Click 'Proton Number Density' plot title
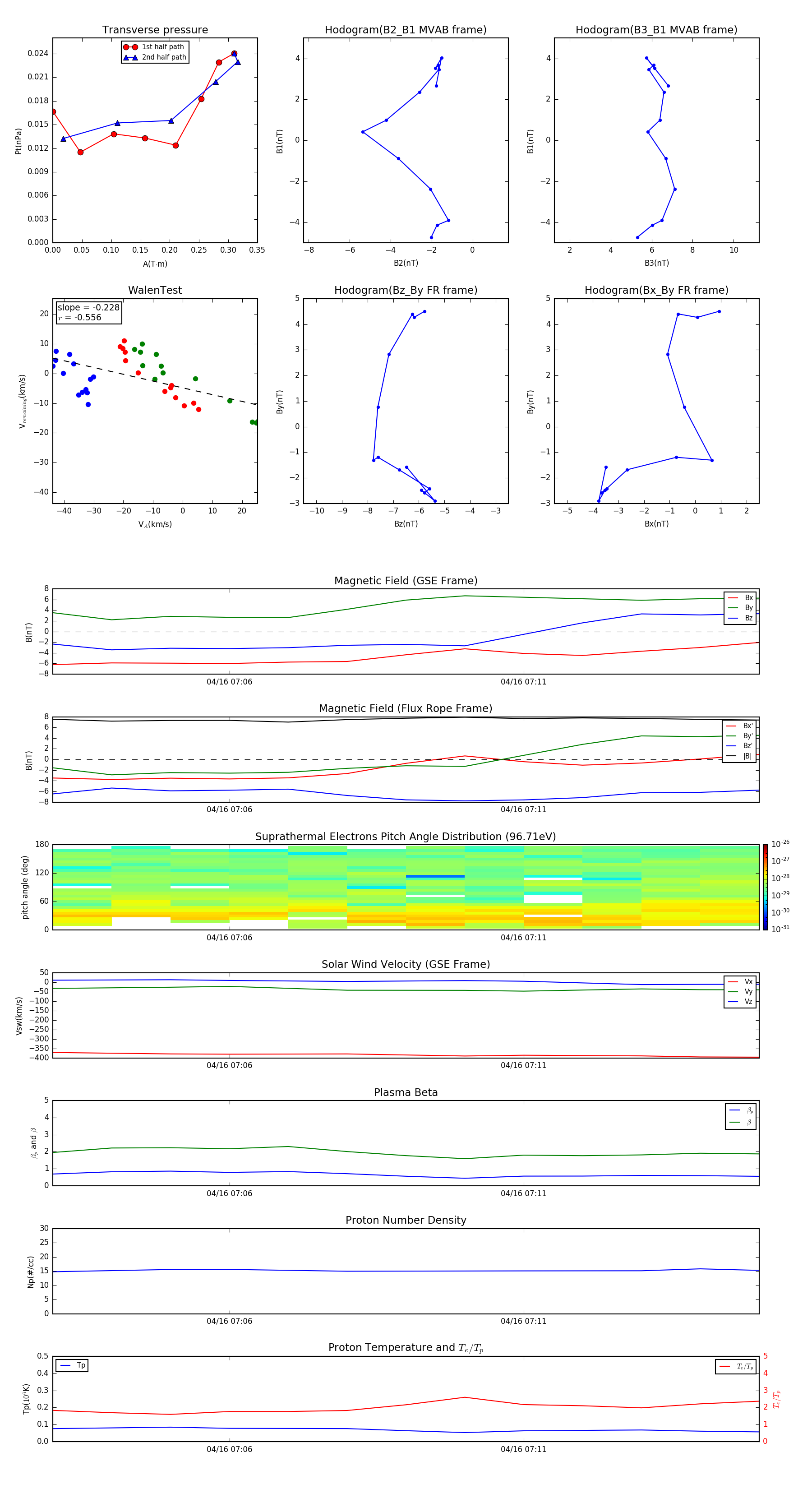 406,1220
